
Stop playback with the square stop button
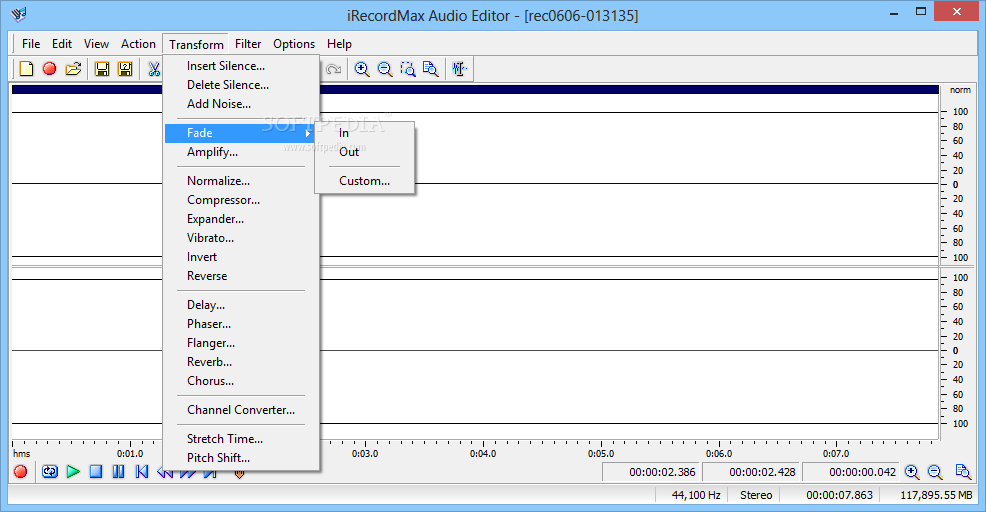pyautogui.click(x=96, y=471)
